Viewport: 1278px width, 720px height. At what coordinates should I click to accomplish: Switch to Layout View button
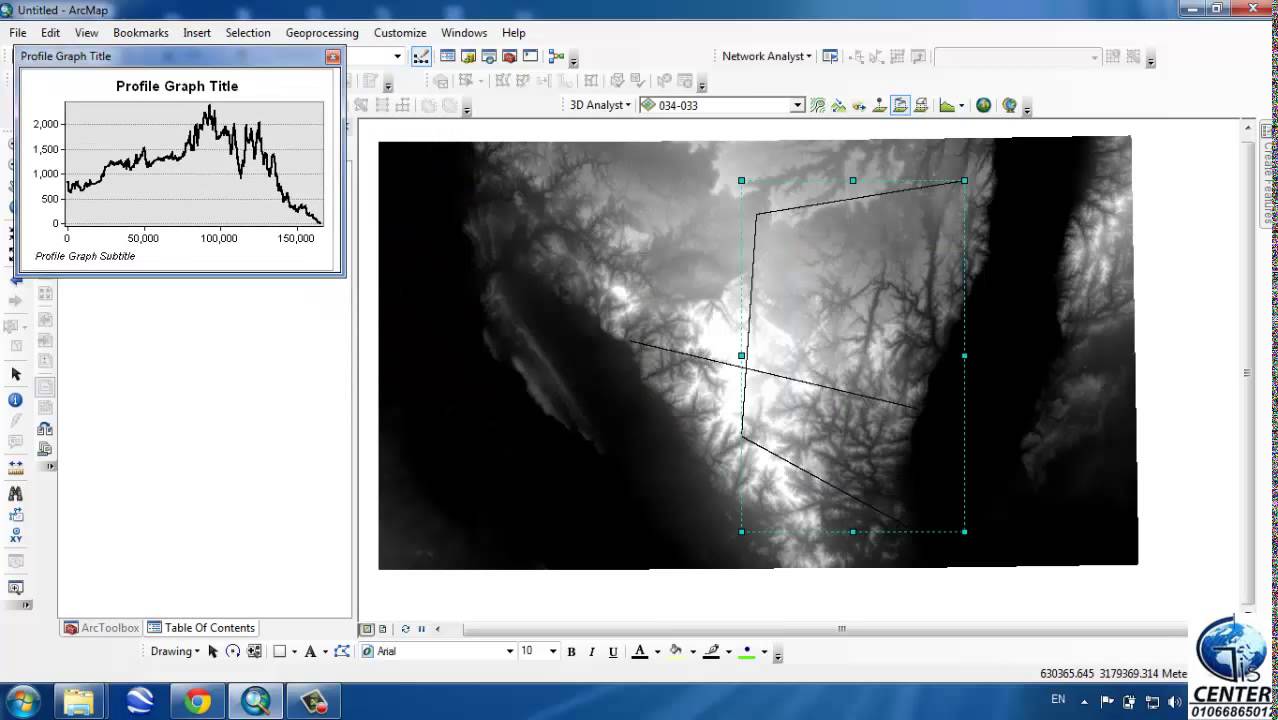point(383,629)
